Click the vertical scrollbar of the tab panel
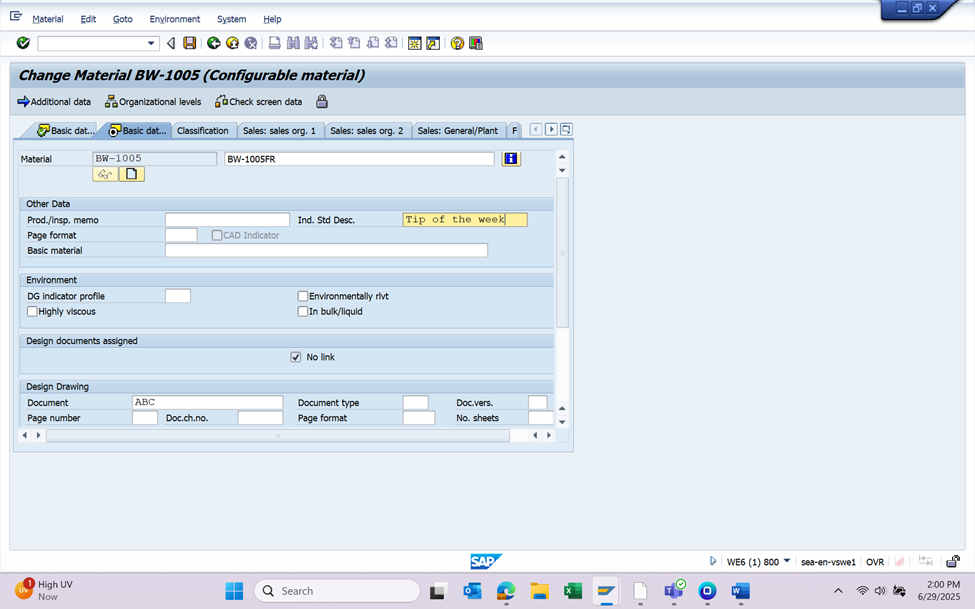 point(562,253)
